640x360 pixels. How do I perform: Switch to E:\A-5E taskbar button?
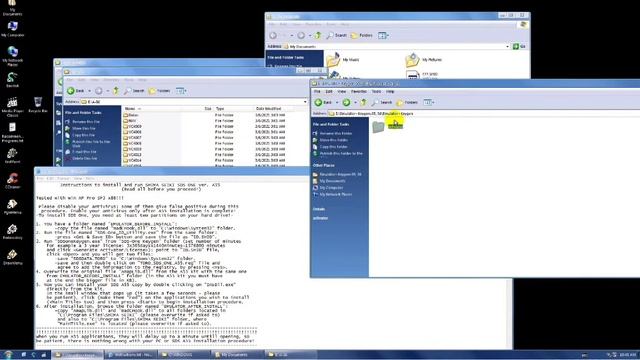tap(291, 355)
